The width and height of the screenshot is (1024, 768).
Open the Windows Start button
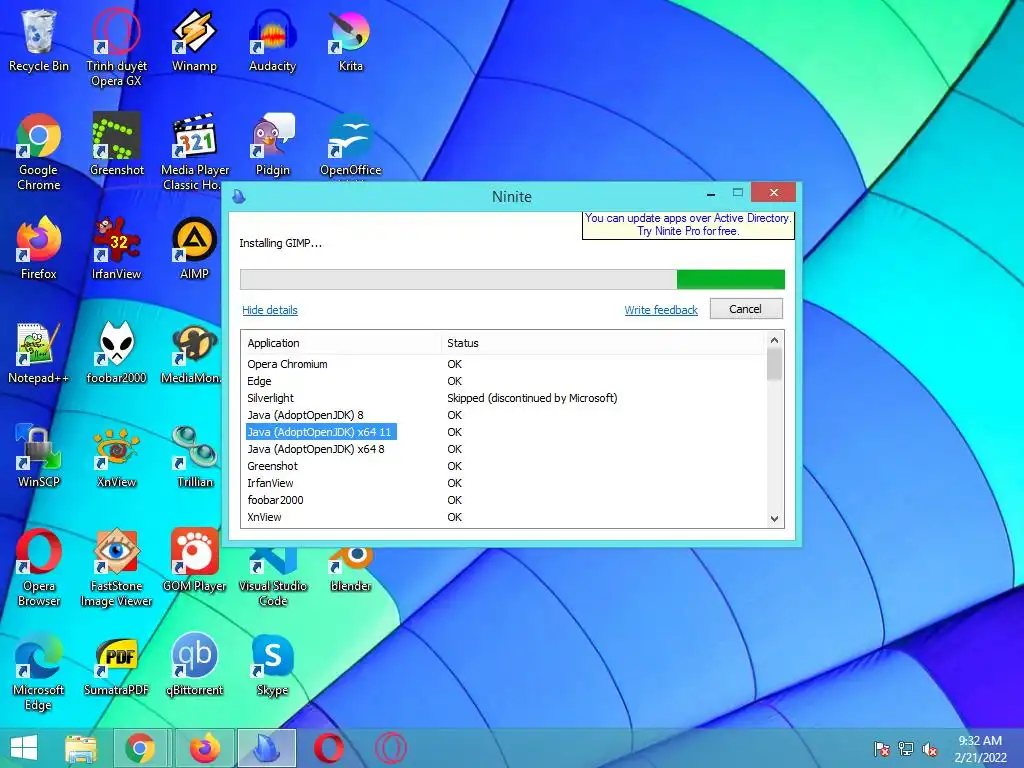coord(24,748)
